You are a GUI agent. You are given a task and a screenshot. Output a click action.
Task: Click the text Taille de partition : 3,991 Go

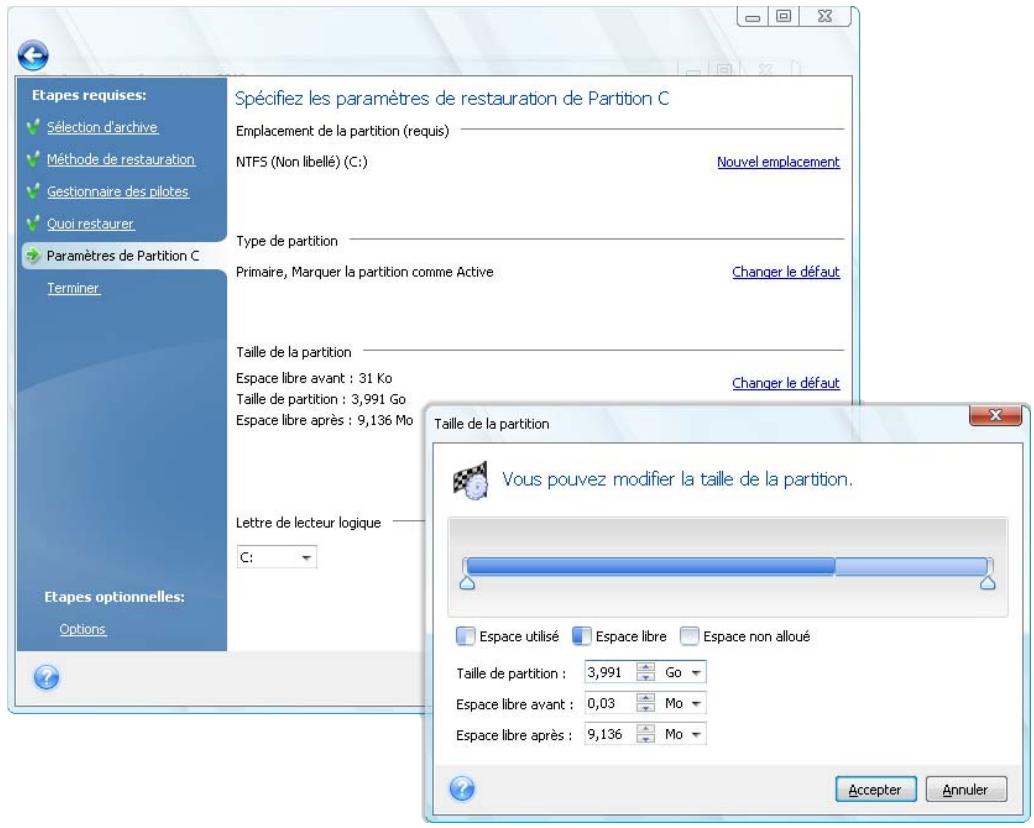[x=320, y=399]
